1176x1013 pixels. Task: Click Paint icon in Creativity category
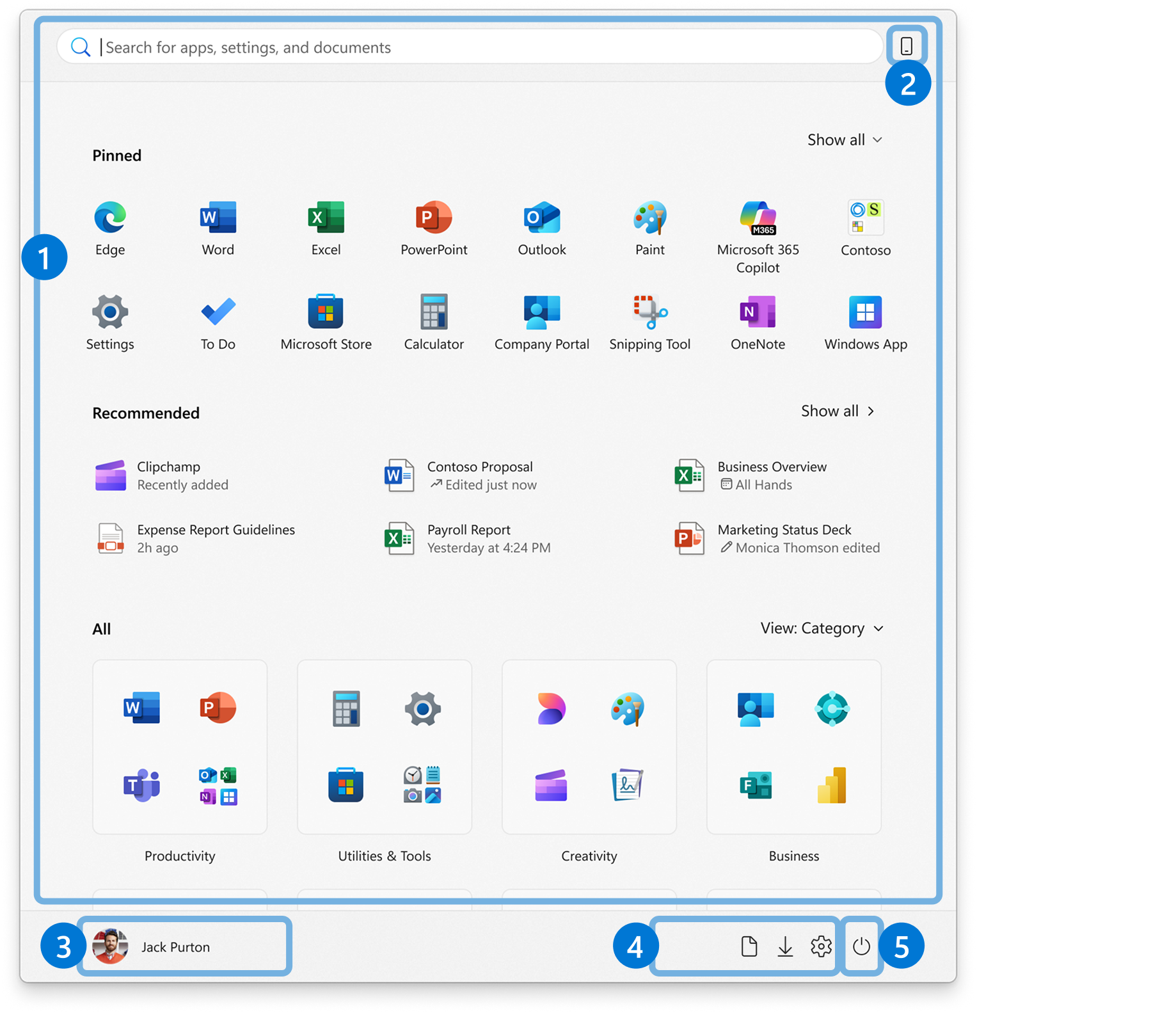[628, 708]
